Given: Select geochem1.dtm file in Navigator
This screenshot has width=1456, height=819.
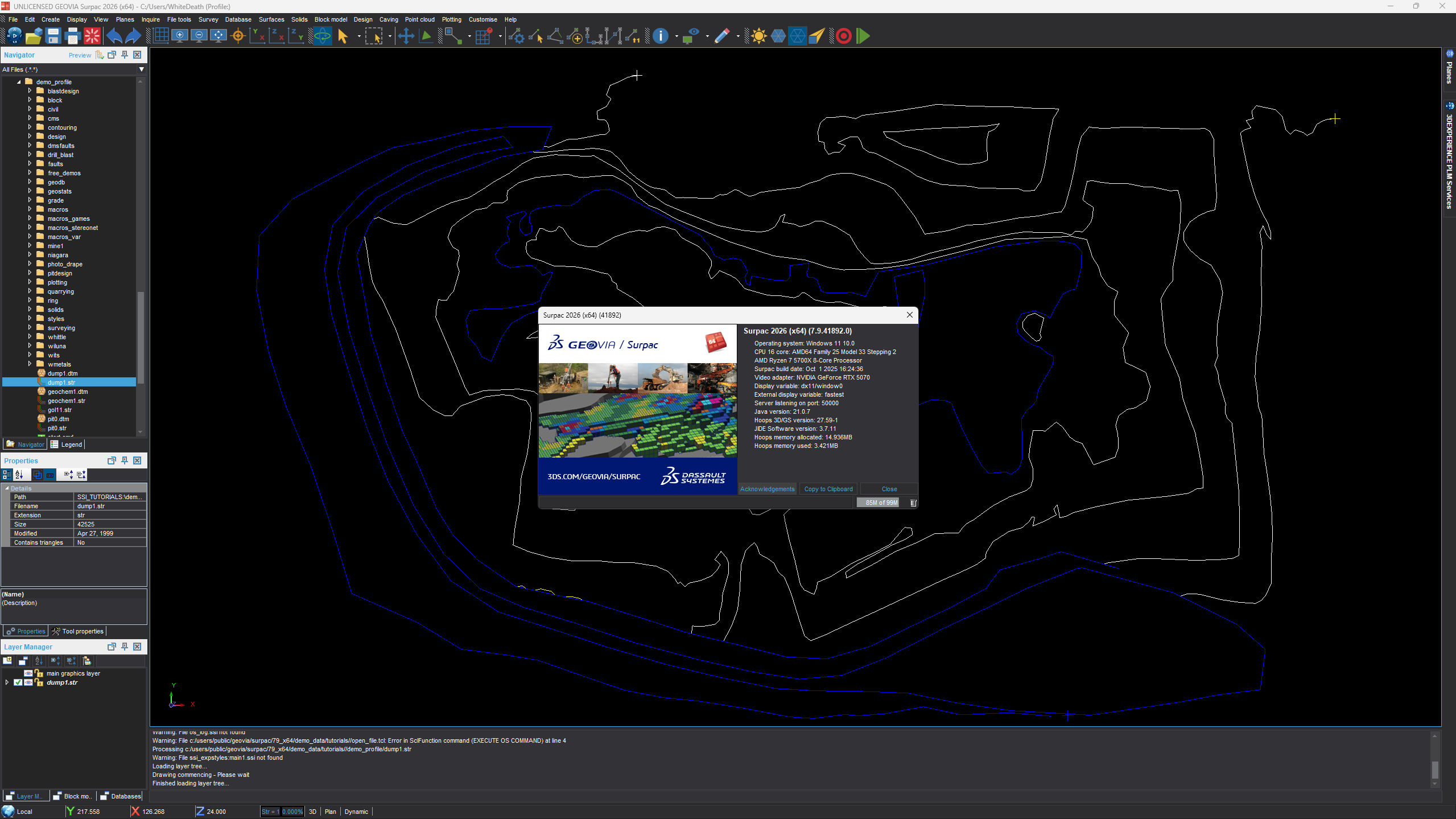Looking at the screenshot, I should (68, 392).
